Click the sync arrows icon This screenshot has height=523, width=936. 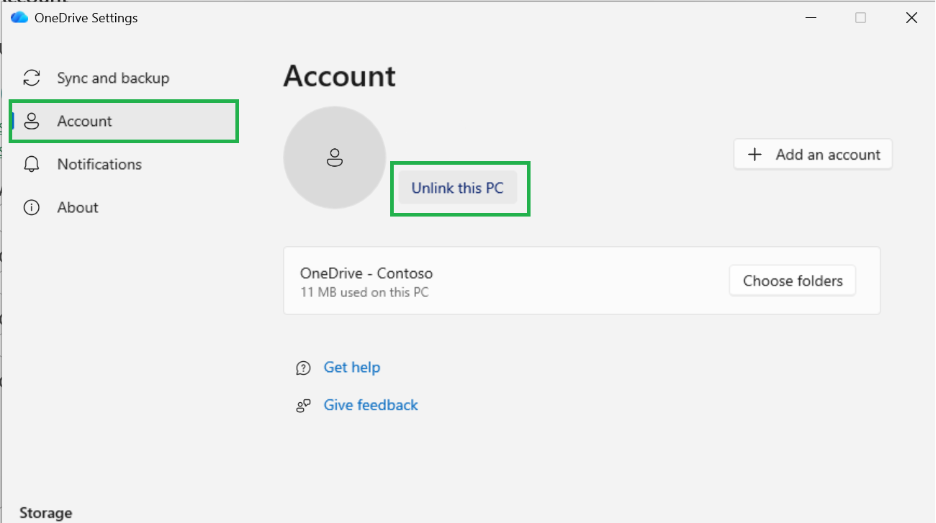tap(32, 78)
